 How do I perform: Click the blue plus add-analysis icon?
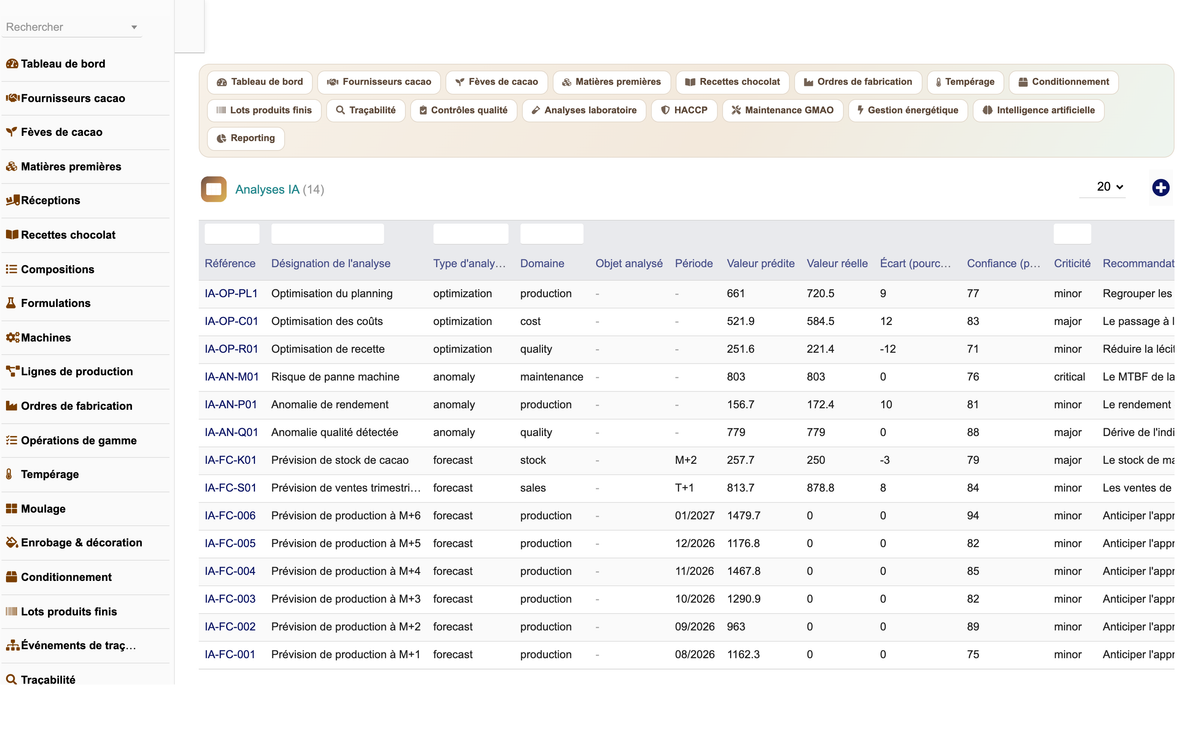(1160, 188)
